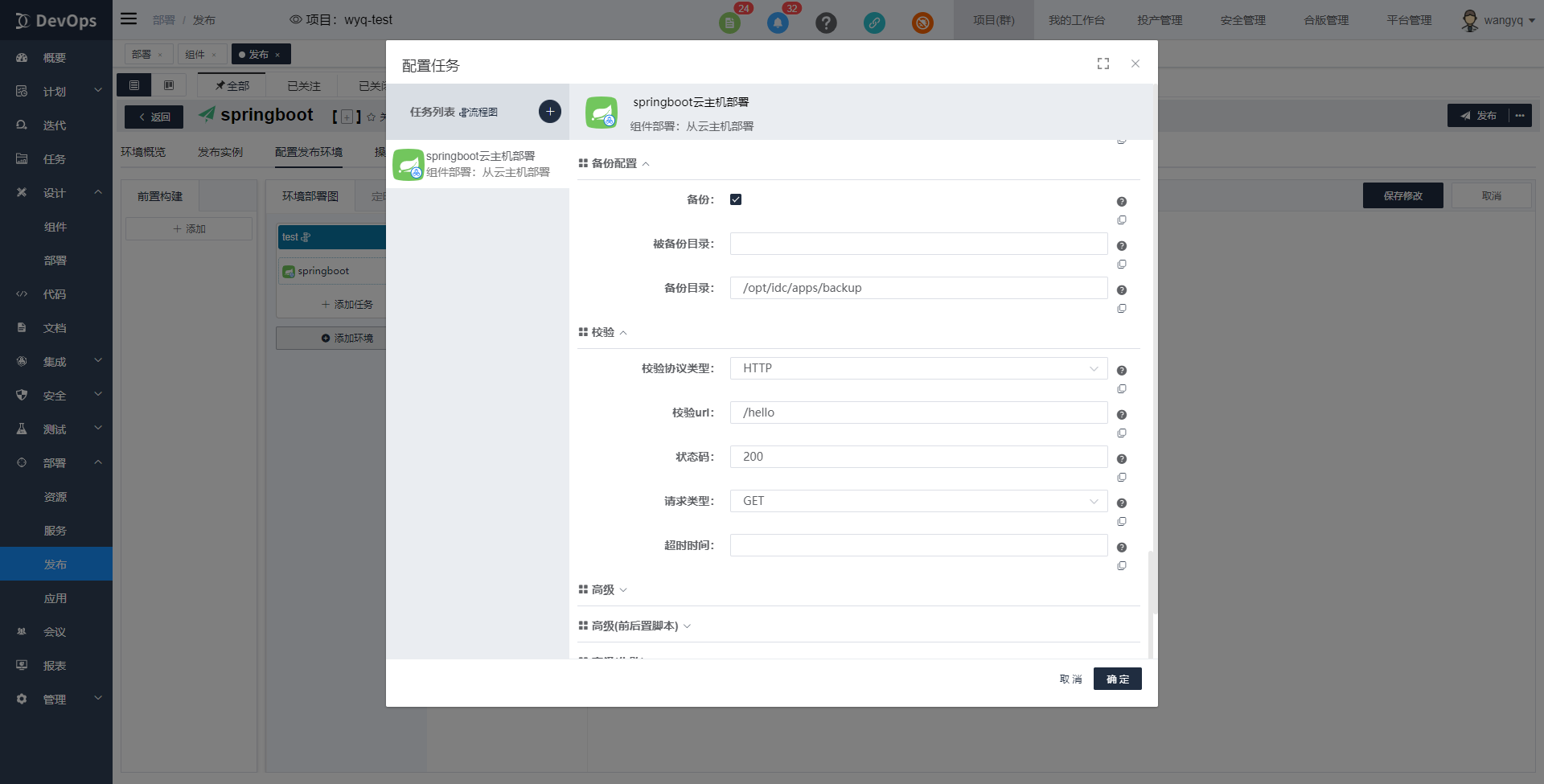Click the help icon next to 状态码 field
This screenshot has width=1544, height=784.
point(1122,458)
